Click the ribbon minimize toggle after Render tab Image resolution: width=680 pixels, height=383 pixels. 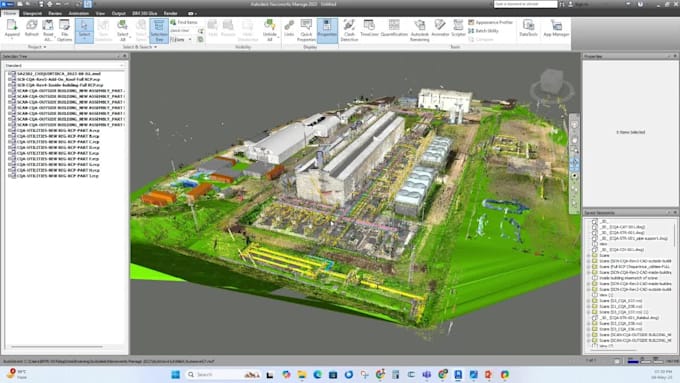(x=191, y=13)
